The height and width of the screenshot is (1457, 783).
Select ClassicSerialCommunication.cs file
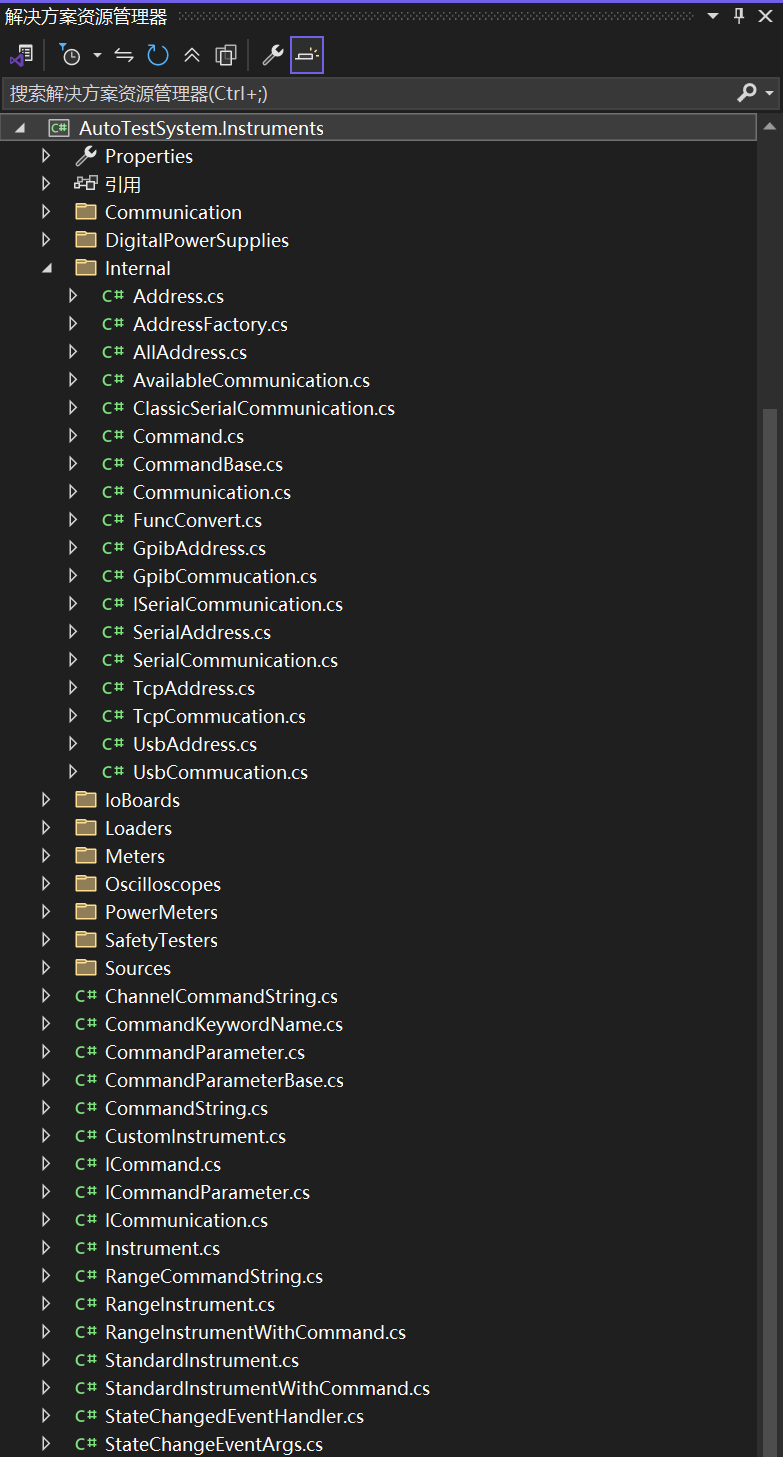pos(264,408)
